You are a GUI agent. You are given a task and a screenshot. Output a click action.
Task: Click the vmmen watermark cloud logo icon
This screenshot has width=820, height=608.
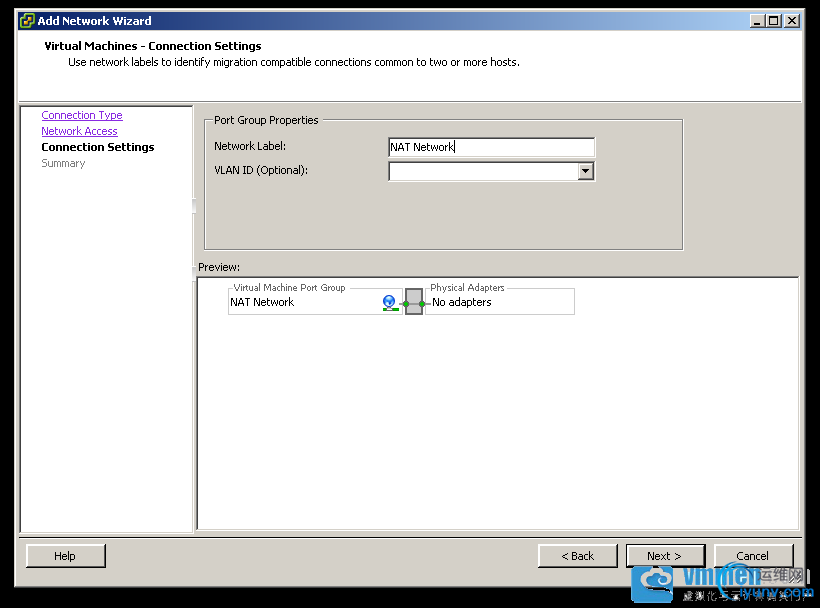tap(651, 584)
